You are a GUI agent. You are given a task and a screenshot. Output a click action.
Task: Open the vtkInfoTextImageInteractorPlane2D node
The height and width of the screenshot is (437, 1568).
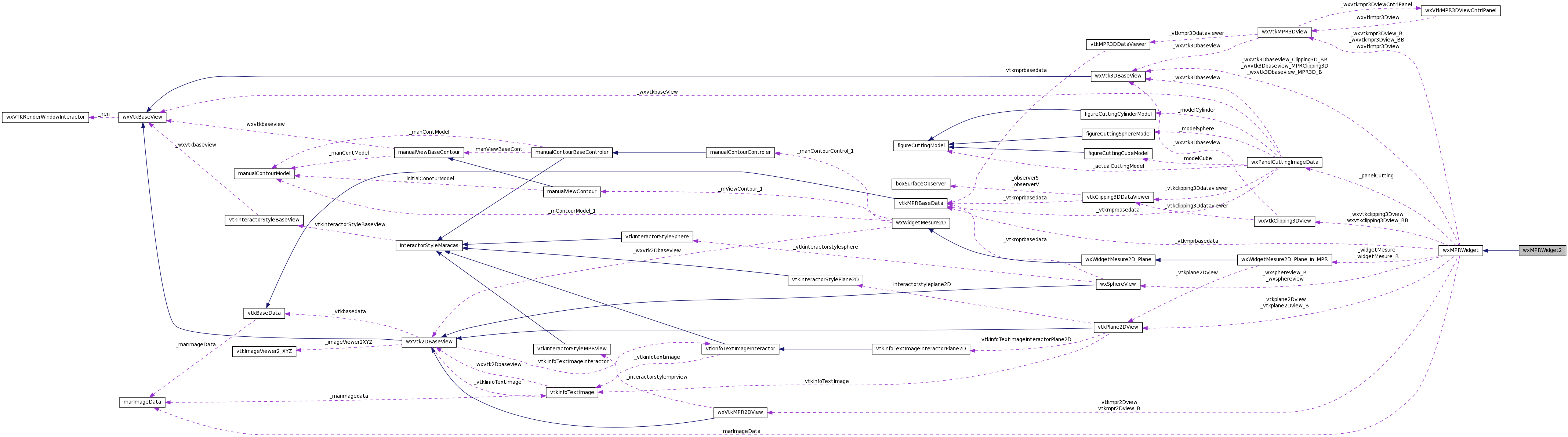tap(921, 349)
